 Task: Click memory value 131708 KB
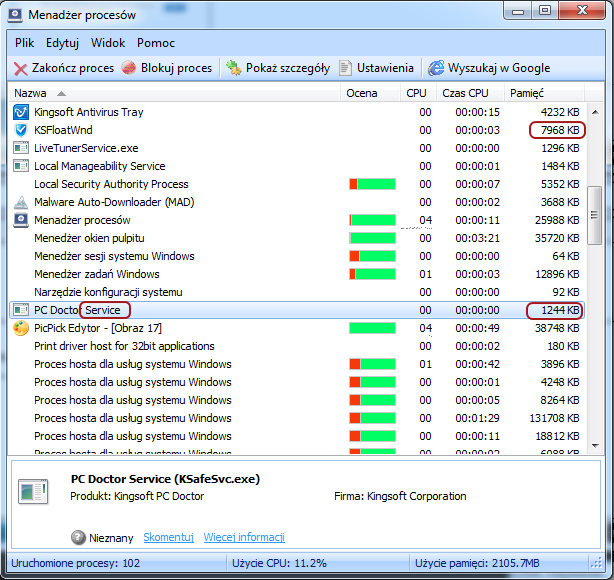pos(554,418)
